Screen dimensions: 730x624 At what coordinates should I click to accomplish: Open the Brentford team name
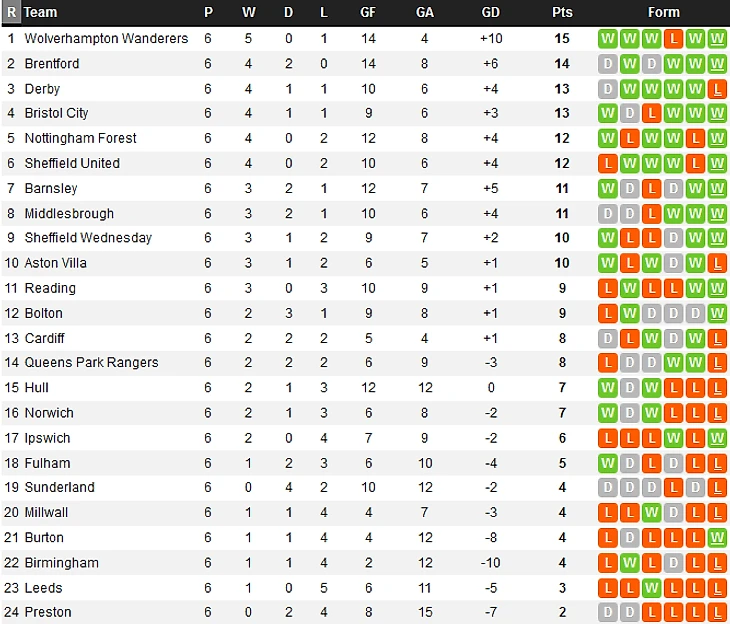pos(52,64)
